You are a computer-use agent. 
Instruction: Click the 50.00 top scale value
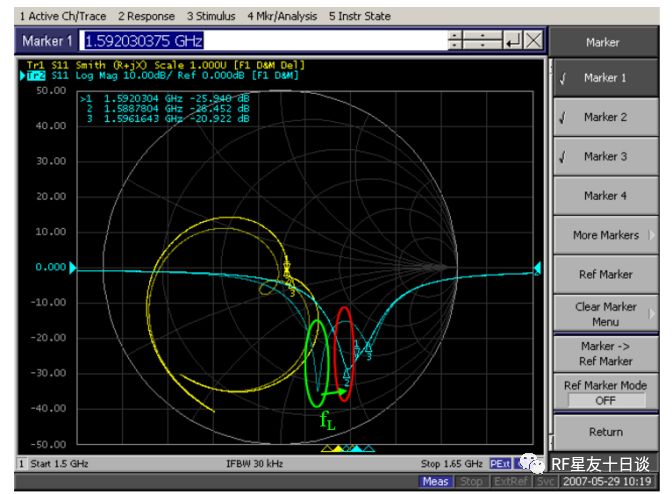click(51, 91)
